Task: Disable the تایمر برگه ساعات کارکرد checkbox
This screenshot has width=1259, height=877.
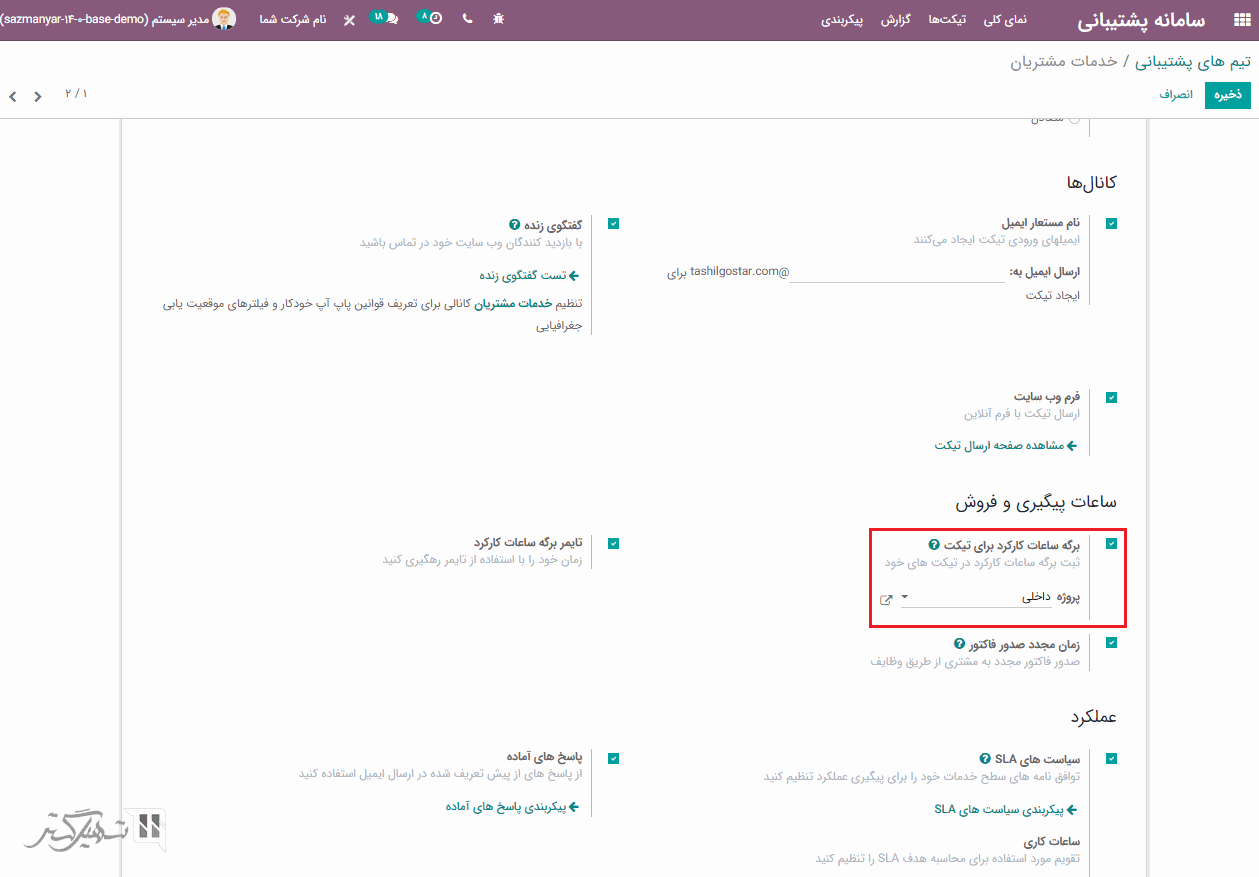Action: (x=613, y=543)
